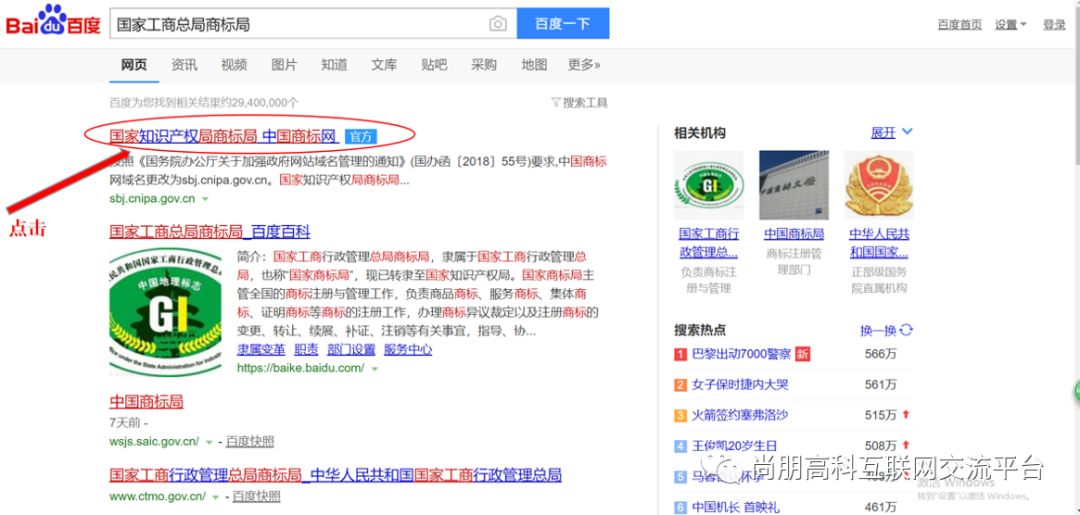Image resolution: width=1080 pixels, height=515 pixels.
Task: Open 中华人民共和国国家... emblem thumbnail
Action: tap(879, 185)
